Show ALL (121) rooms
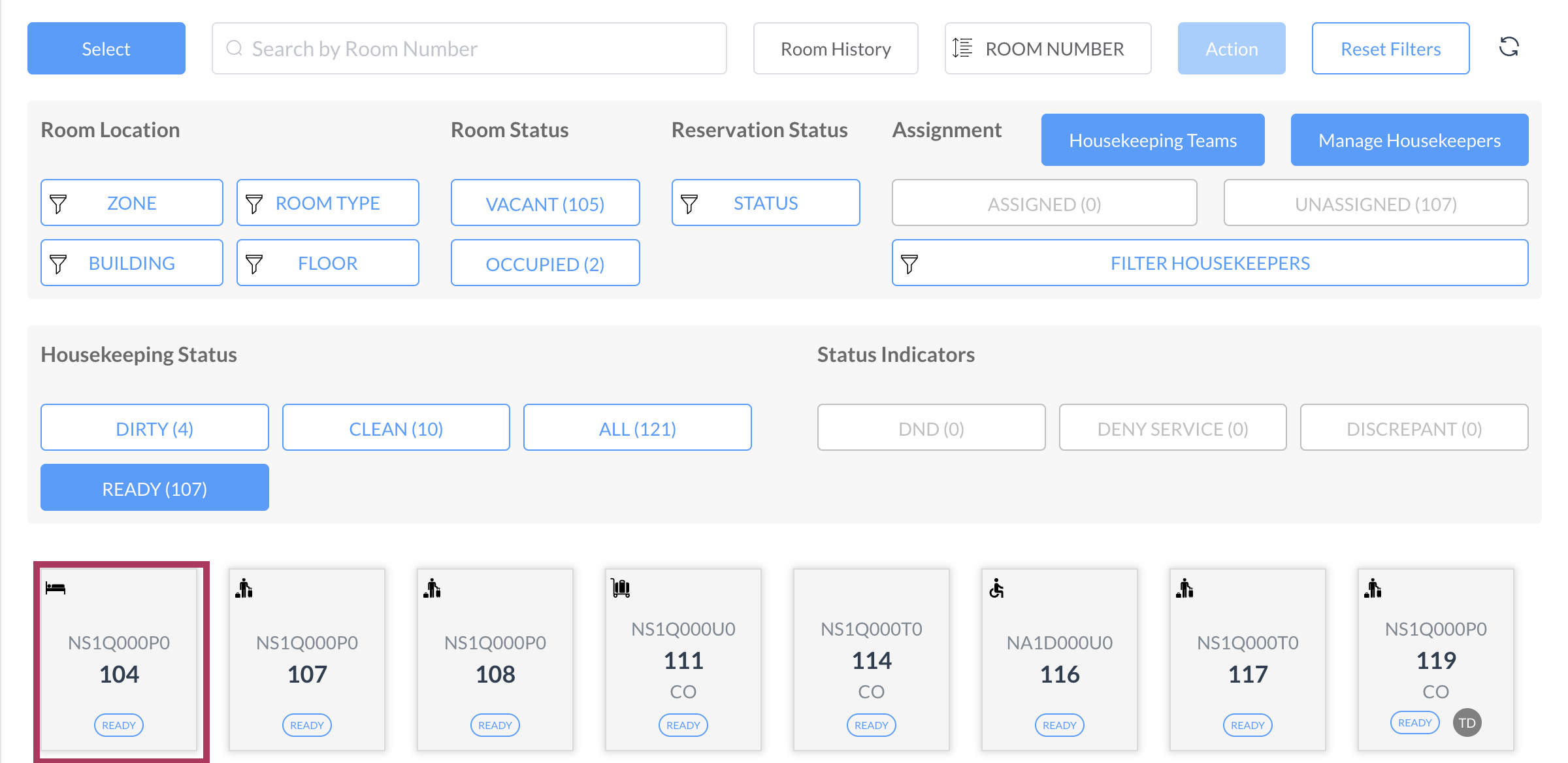This screenshot has width=1568, height=763. (637, 428)
